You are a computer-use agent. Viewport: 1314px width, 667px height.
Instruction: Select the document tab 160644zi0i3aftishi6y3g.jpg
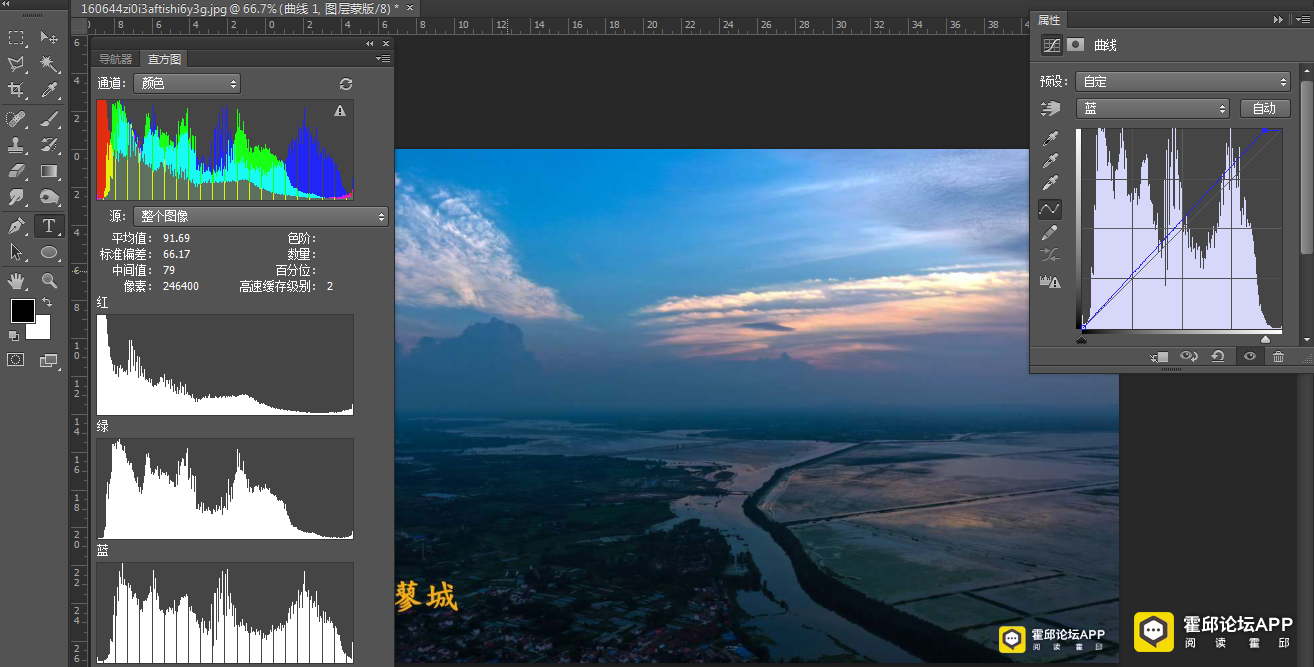point(239,8)
